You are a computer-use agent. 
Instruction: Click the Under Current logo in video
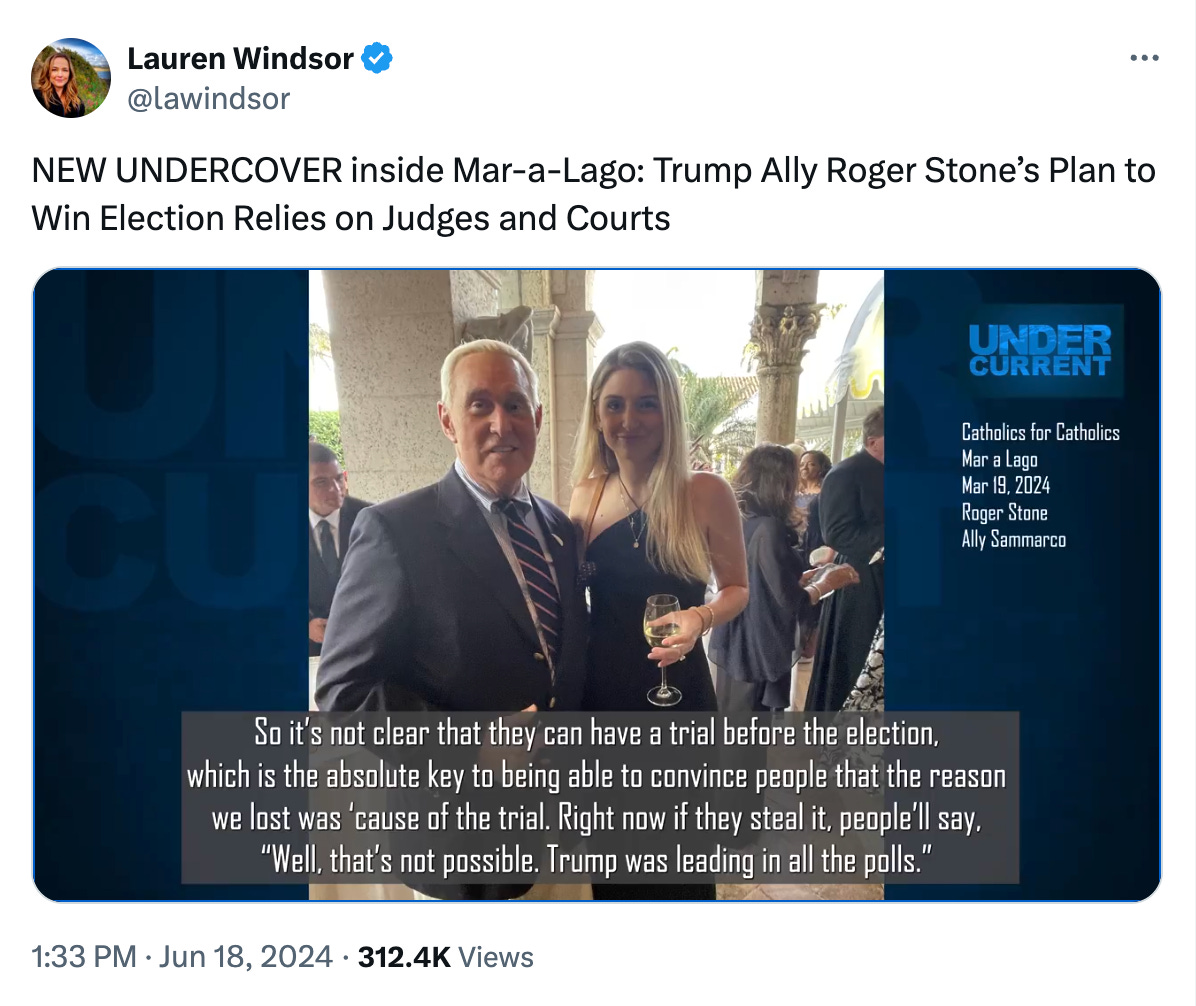tap(1040, 351)
